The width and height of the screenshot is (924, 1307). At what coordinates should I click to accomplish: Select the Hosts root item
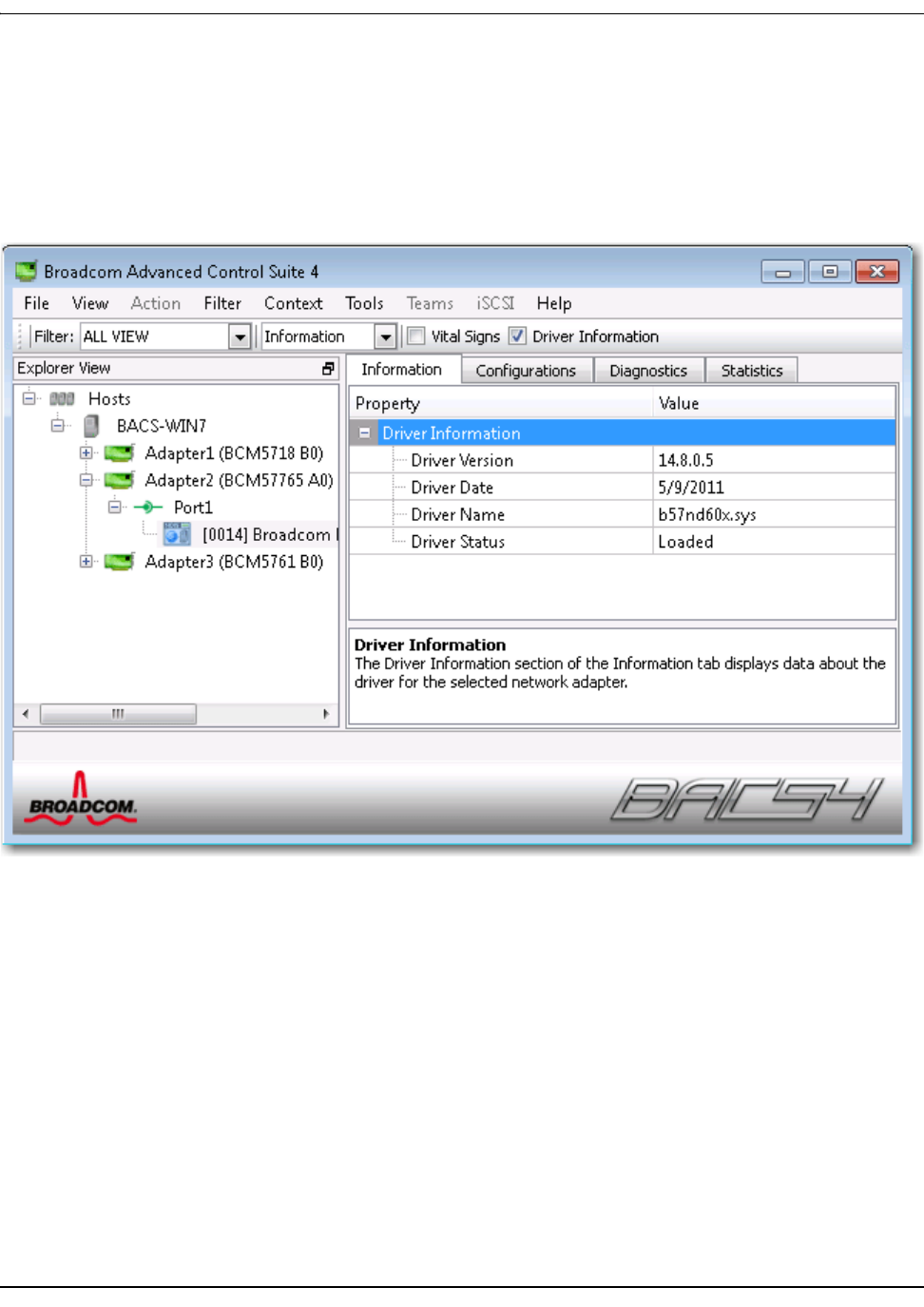point(109,399)
